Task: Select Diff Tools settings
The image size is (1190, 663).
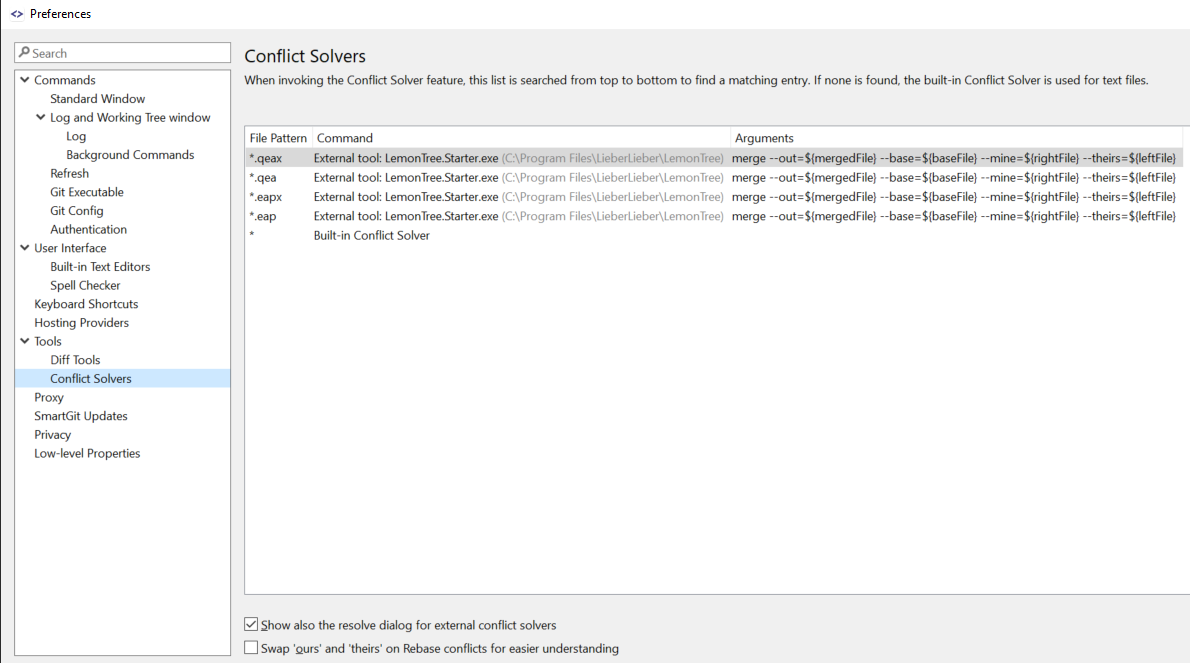Action: click(75, 360)
